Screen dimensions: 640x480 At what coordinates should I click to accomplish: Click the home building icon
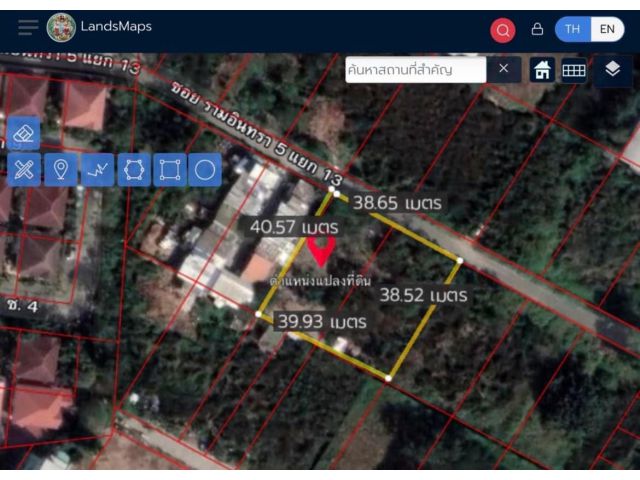(542, 70)
